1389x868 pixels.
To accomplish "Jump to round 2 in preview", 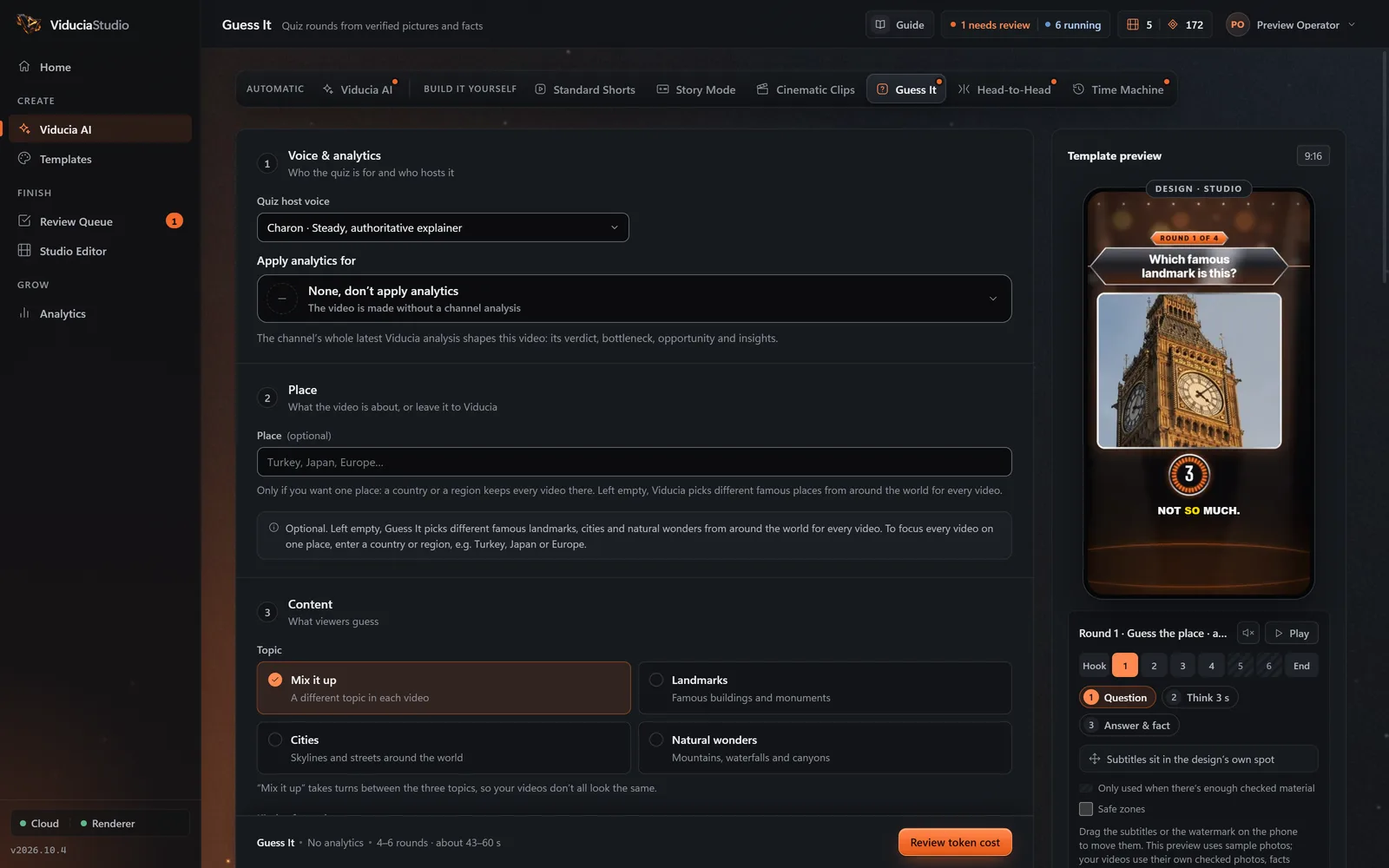I will point(1154,666).
